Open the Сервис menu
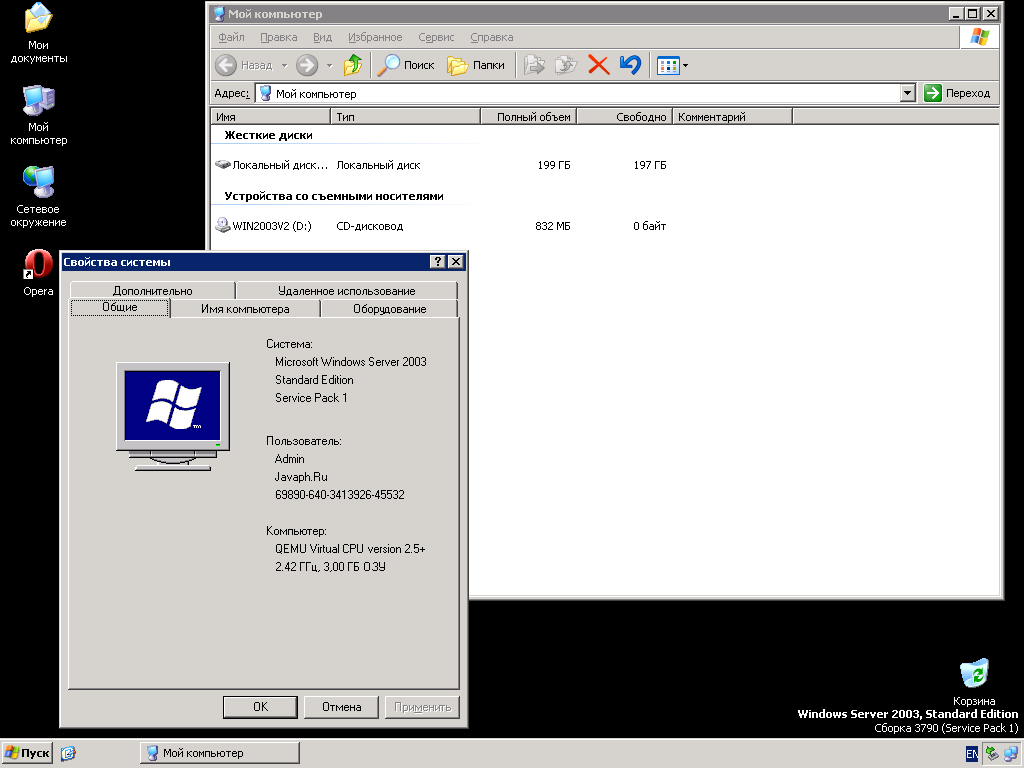The height and width of the screenshot is (768, 1024). pos(436,37)
